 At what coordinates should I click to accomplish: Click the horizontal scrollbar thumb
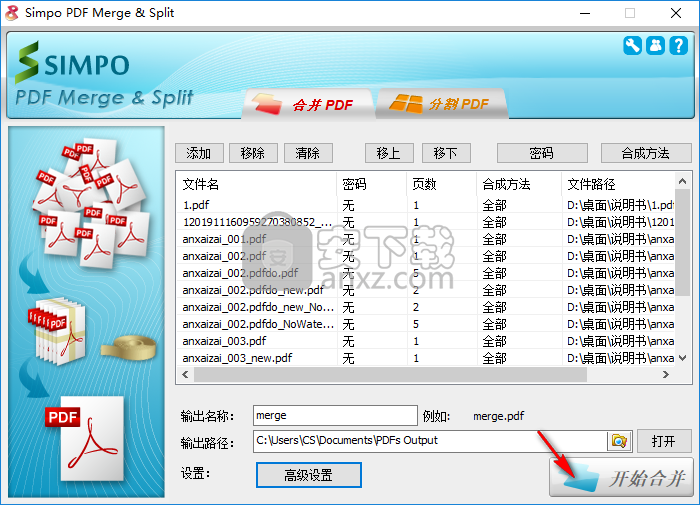pos(390,375)
